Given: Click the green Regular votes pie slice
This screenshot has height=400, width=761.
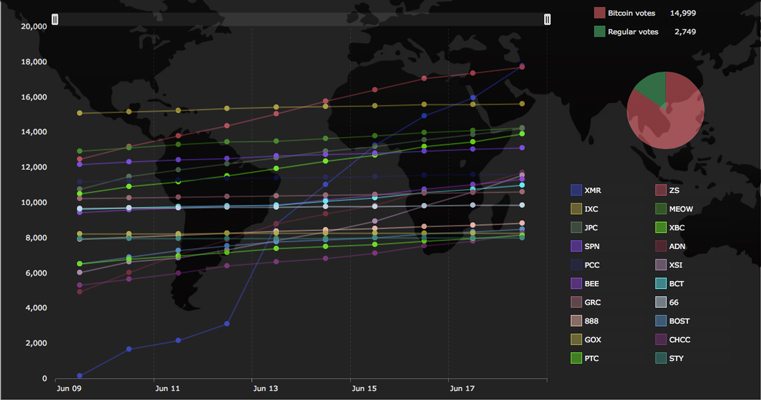Looking at the screenshot, I should (x=653, y=87).
